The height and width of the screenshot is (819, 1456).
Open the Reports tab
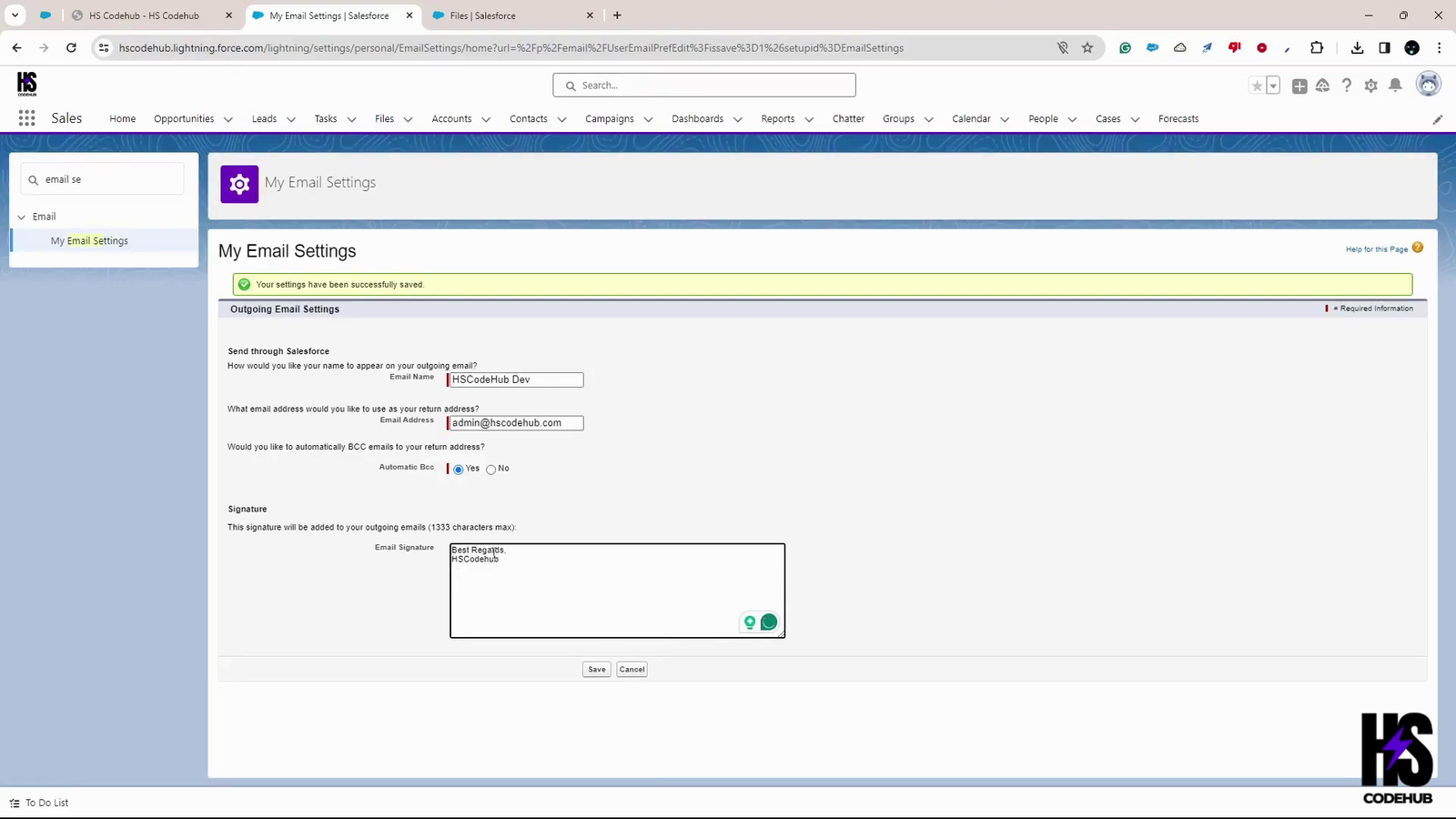[778, 119]
